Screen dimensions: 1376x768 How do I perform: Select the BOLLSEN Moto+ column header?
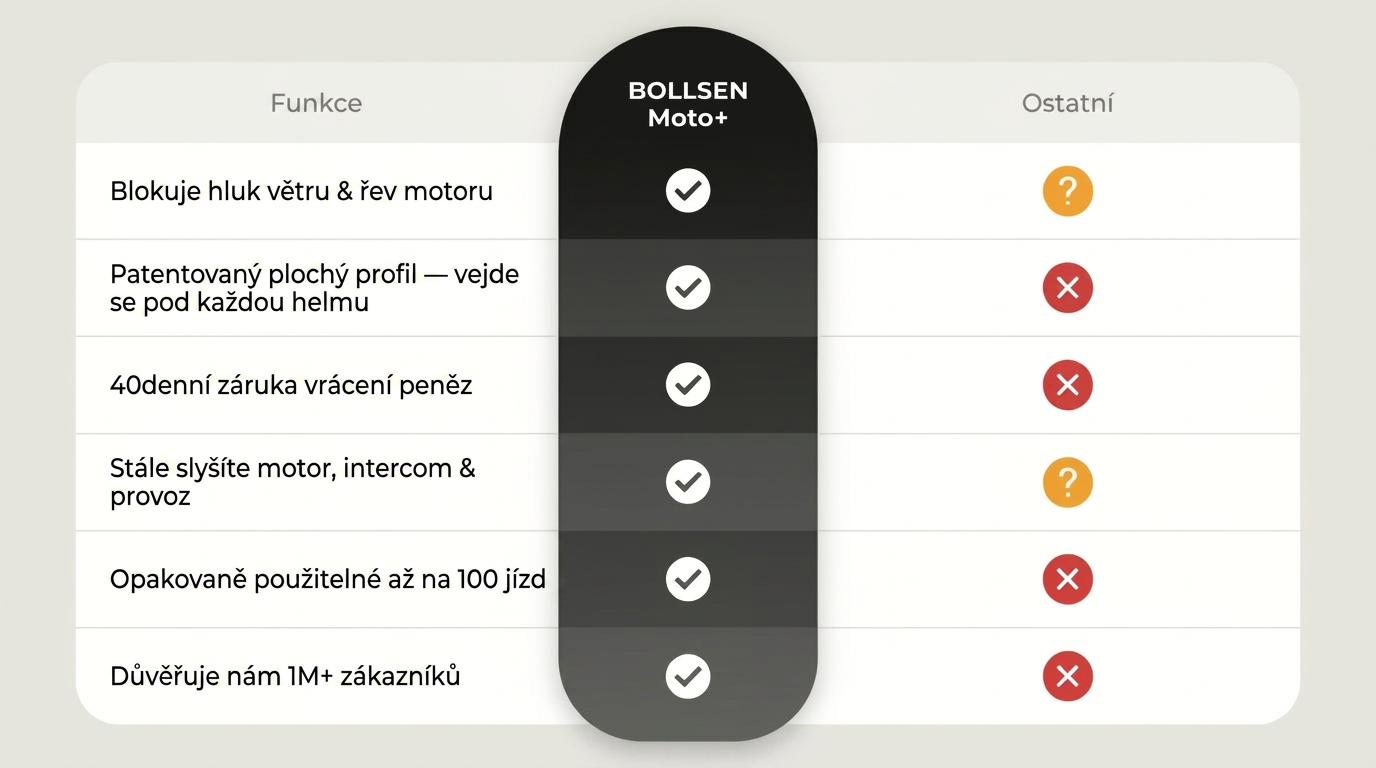pyautogui.click(x=688, y=104)
